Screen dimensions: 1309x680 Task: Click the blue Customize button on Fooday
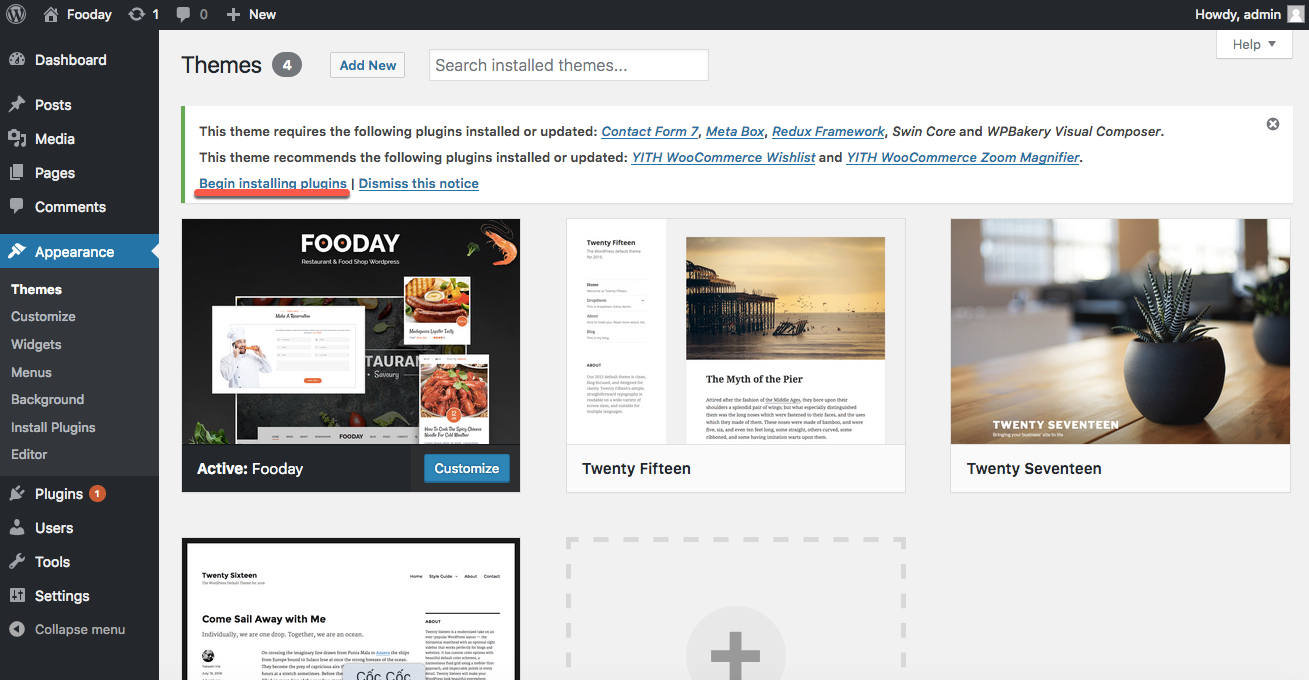point(467,468)
